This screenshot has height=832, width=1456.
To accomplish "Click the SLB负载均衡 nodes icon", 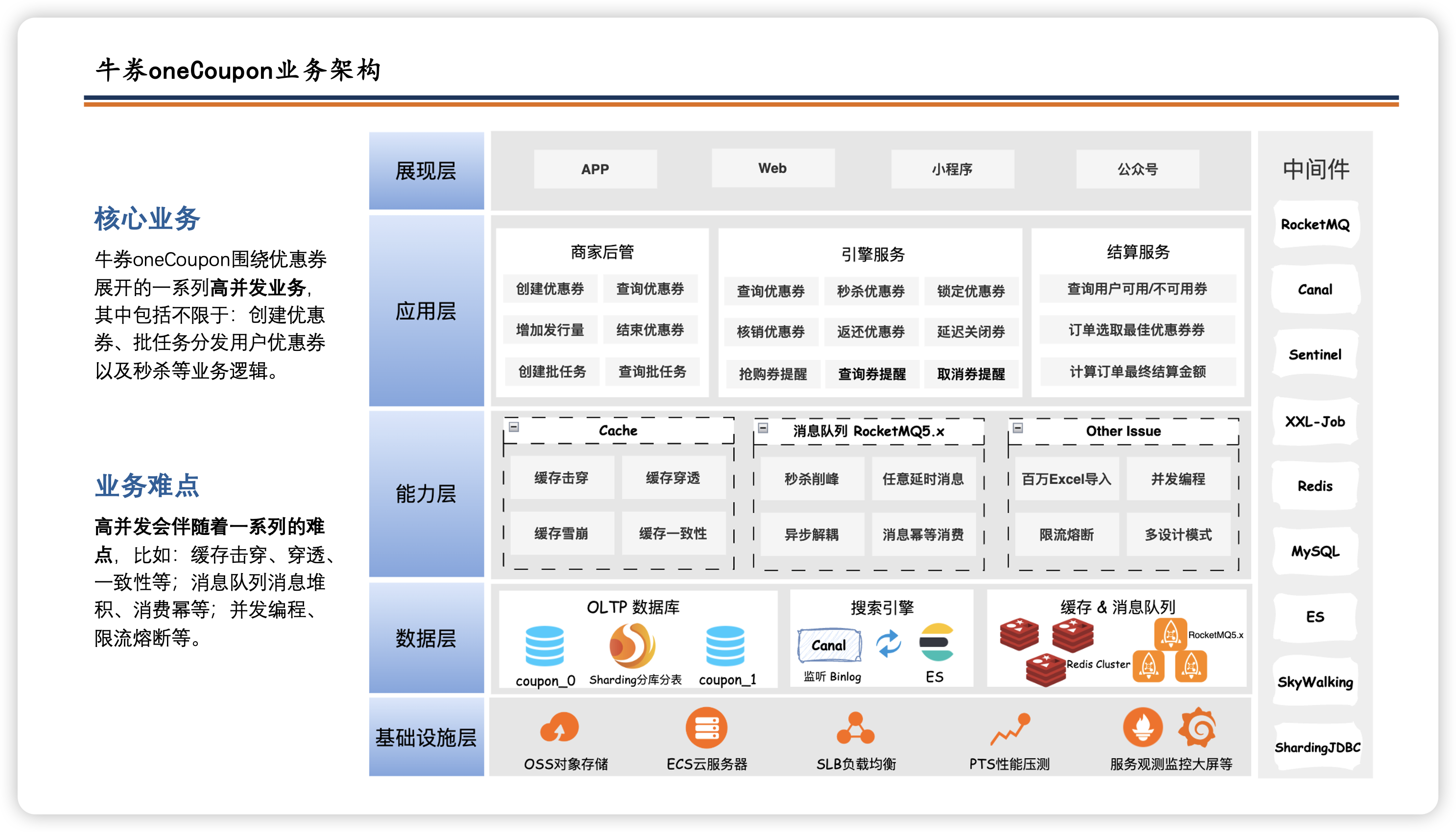I will pyautogui.click(x=855, y=728).
